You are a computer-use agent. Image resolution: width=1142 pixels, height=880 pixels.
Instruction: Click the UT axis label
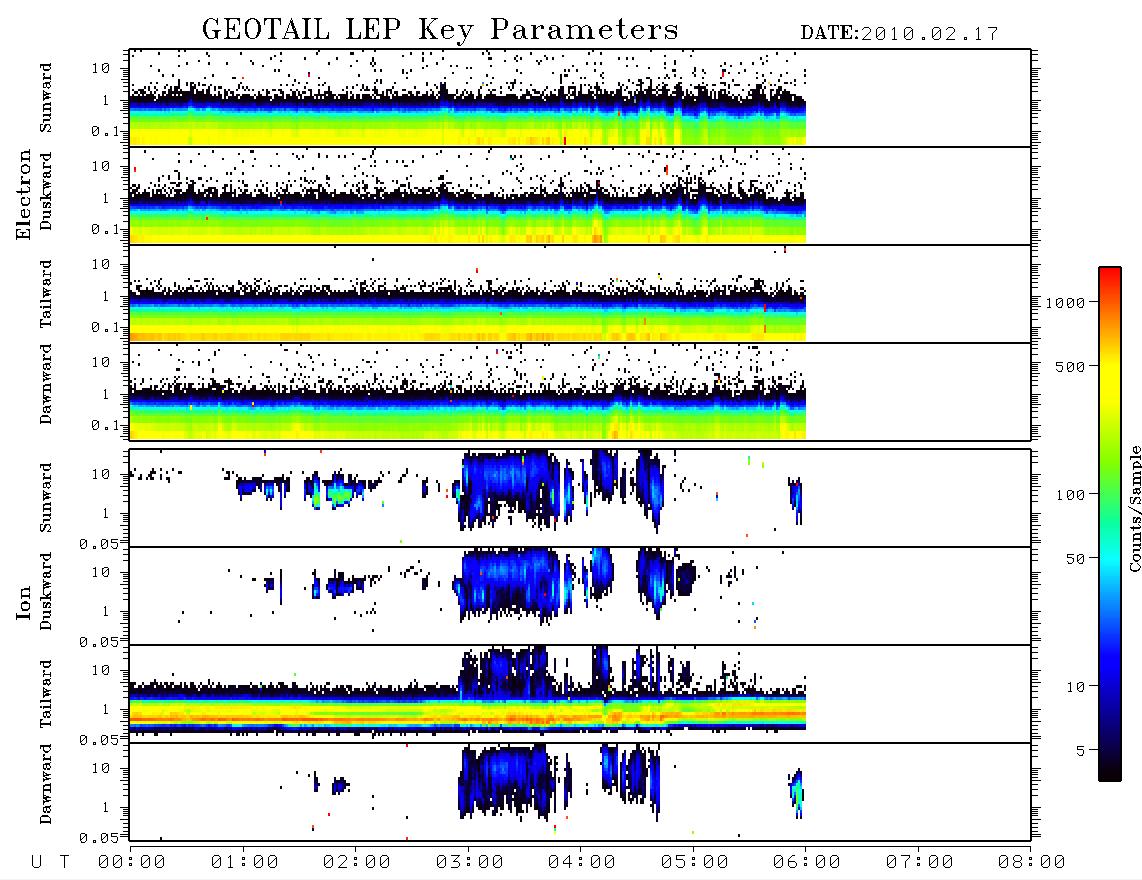(50, 862)
